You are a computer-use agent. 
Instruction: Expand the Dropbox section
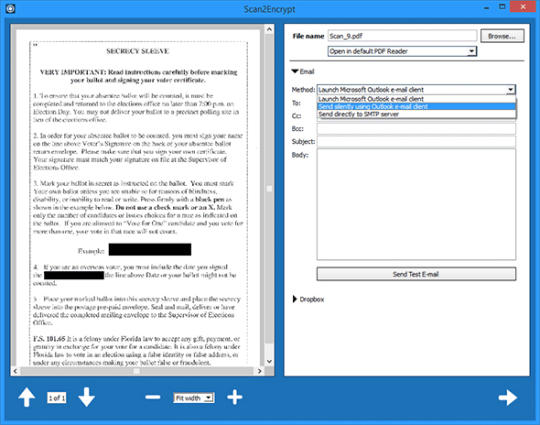coord(294,299)
